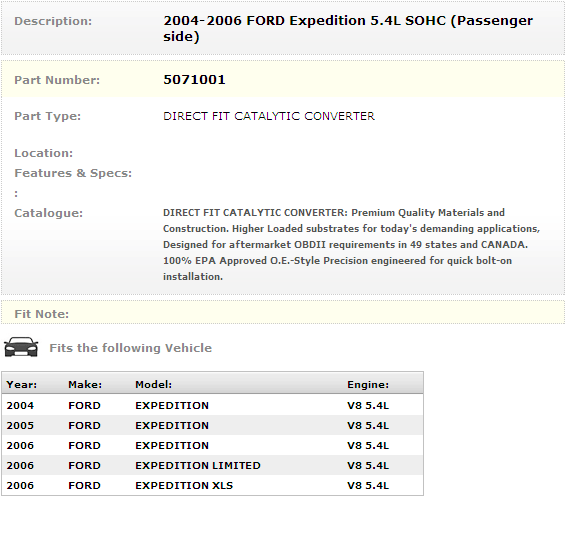
Task: Click V8 5.4L in the EXPEDITION LIMITED row
Action: 368,465
